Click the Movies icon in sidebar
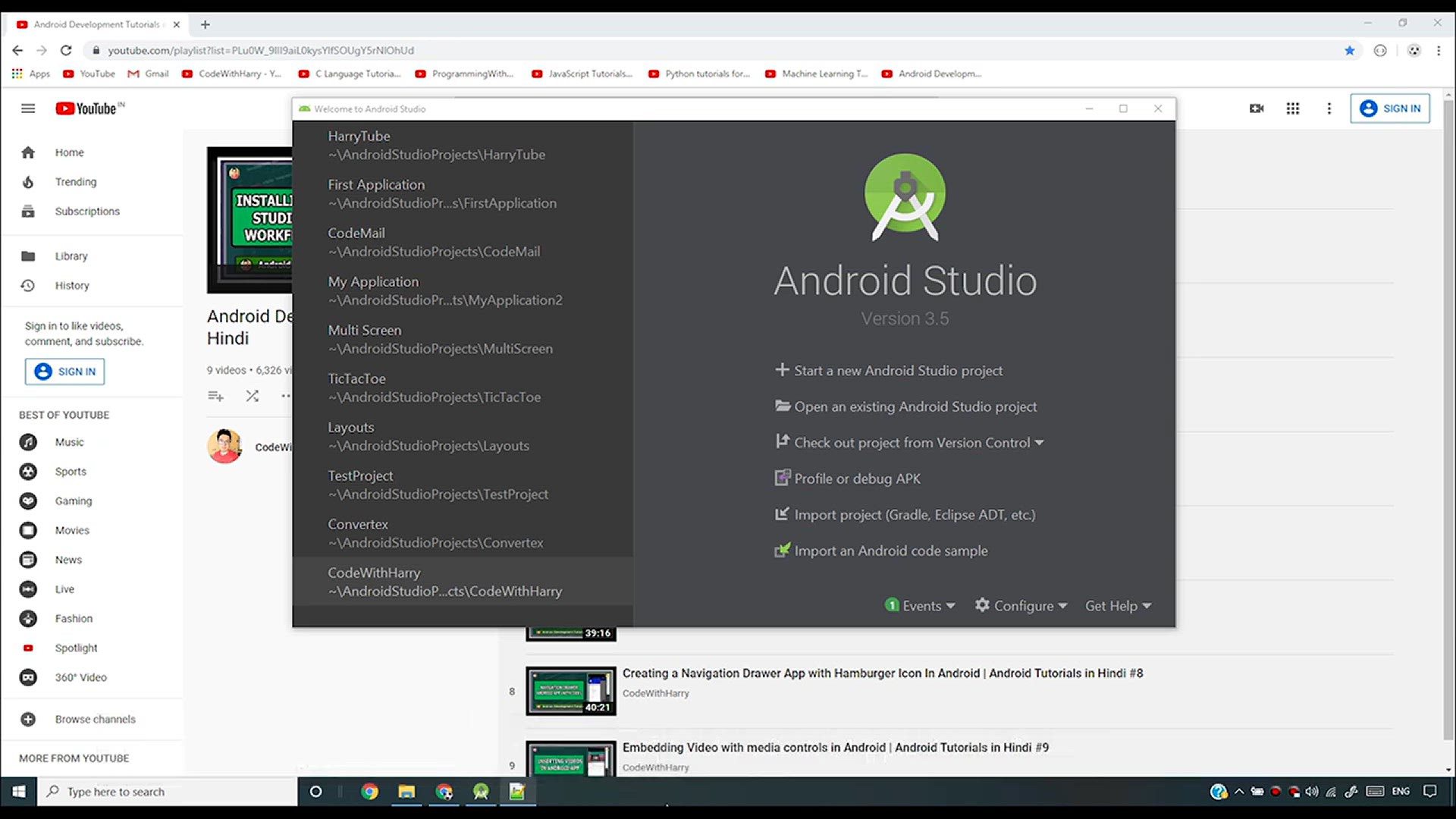Viewport: 1456px width, 819px height. click(28, 531)
